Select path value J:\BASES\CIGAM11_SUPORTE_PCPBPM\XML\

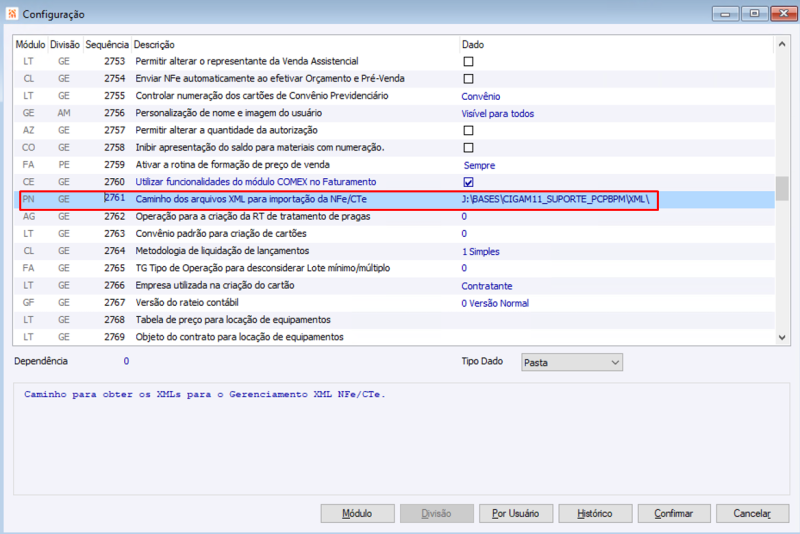point(555,199)
